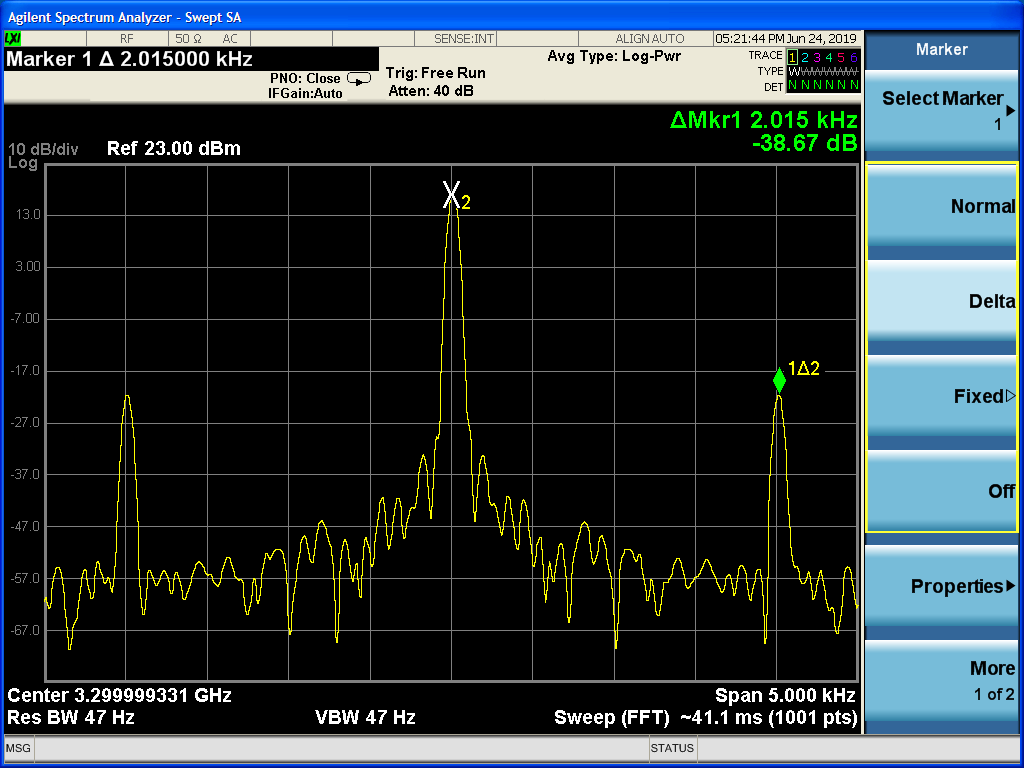Click the Span 5.000 kHz readout

click(x=785, y=695)
